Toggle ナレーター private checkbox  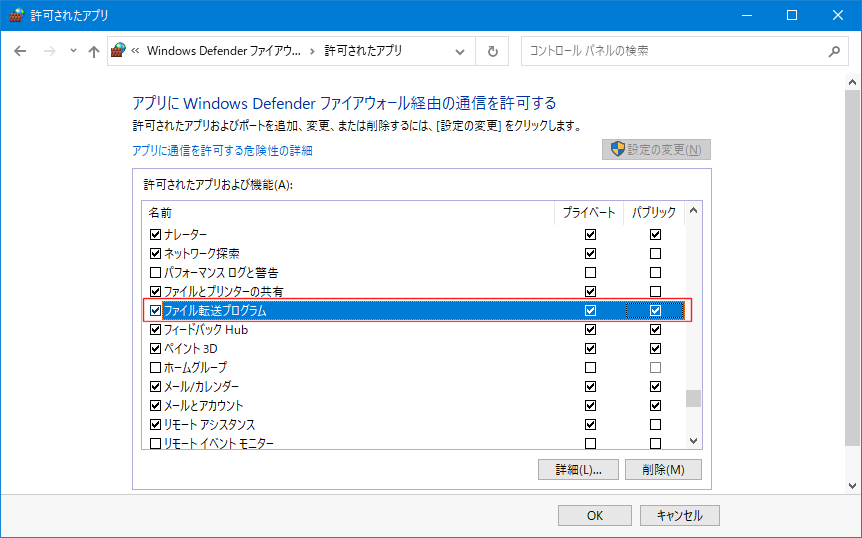tap(590, 235)
